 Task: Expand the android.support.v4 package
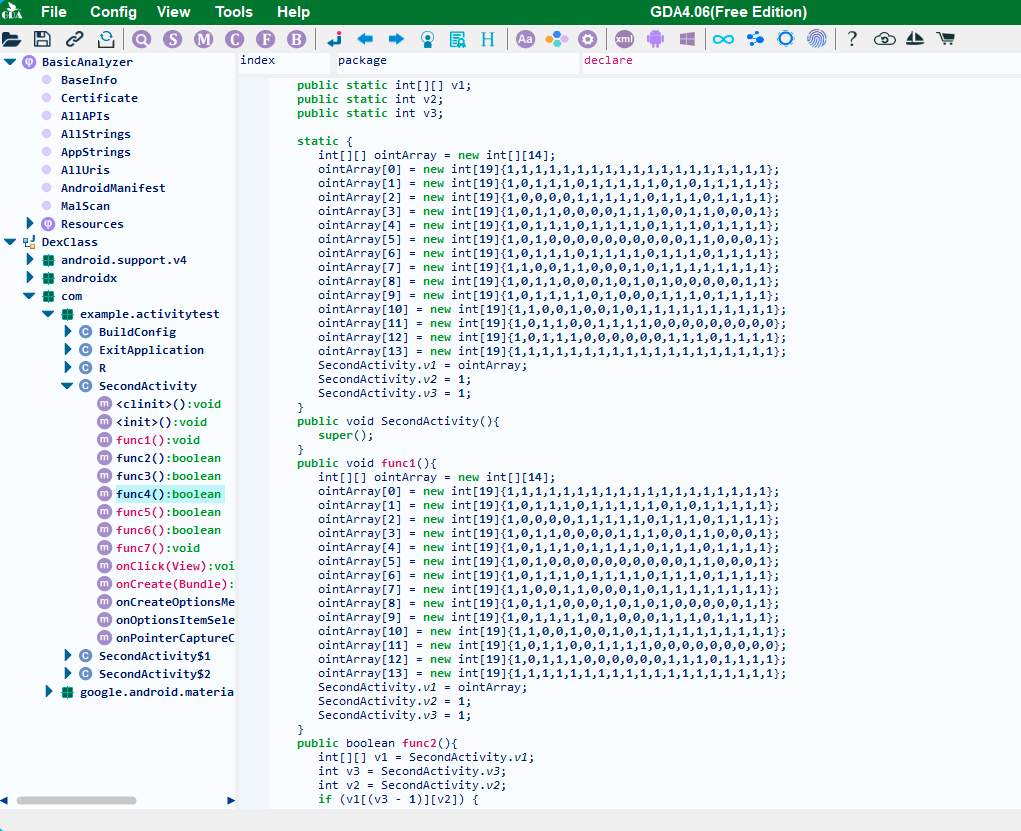[30, 260]
